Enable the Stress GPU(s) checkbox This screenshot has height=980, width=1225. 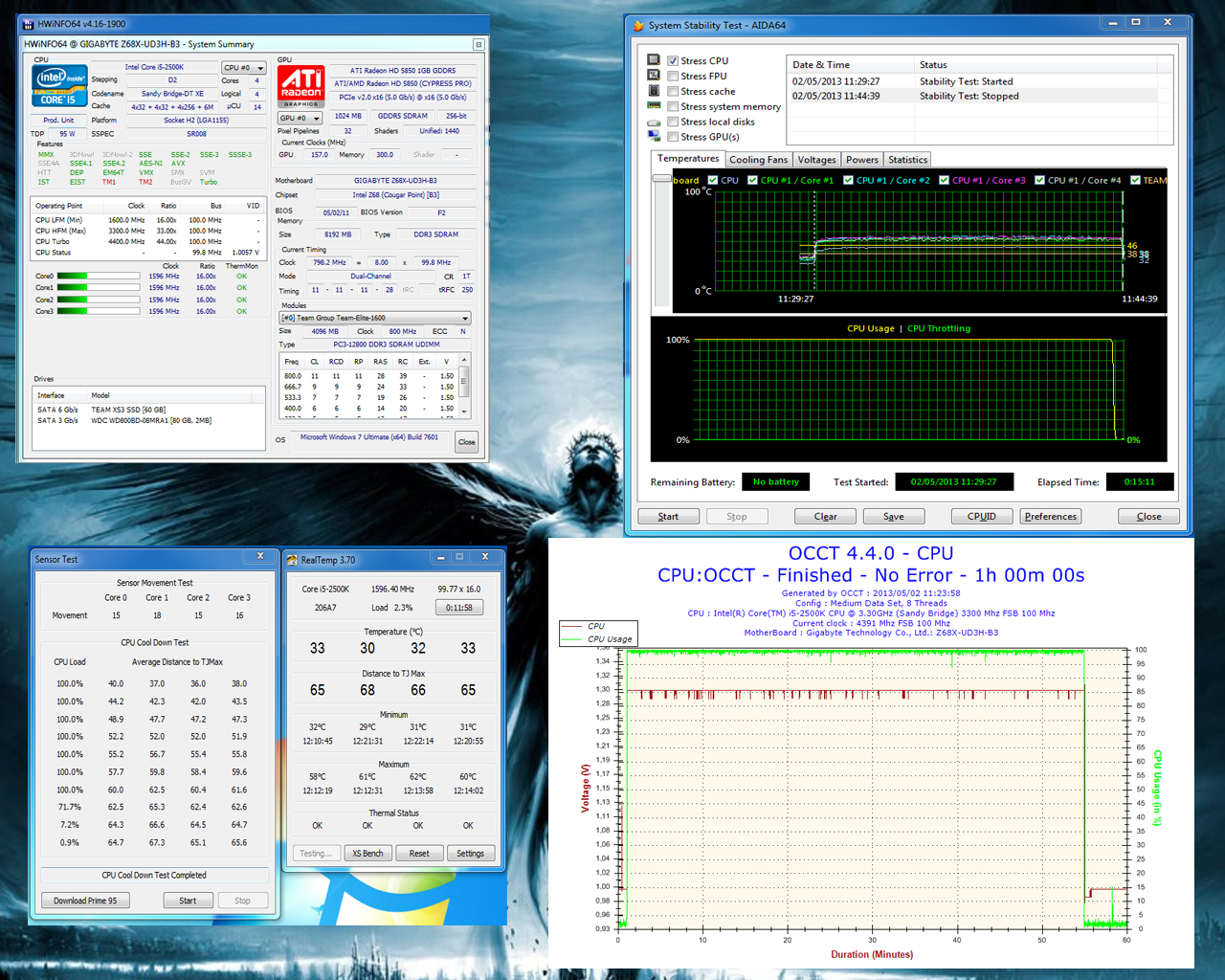pyautogui.click(x=673, y=137)
